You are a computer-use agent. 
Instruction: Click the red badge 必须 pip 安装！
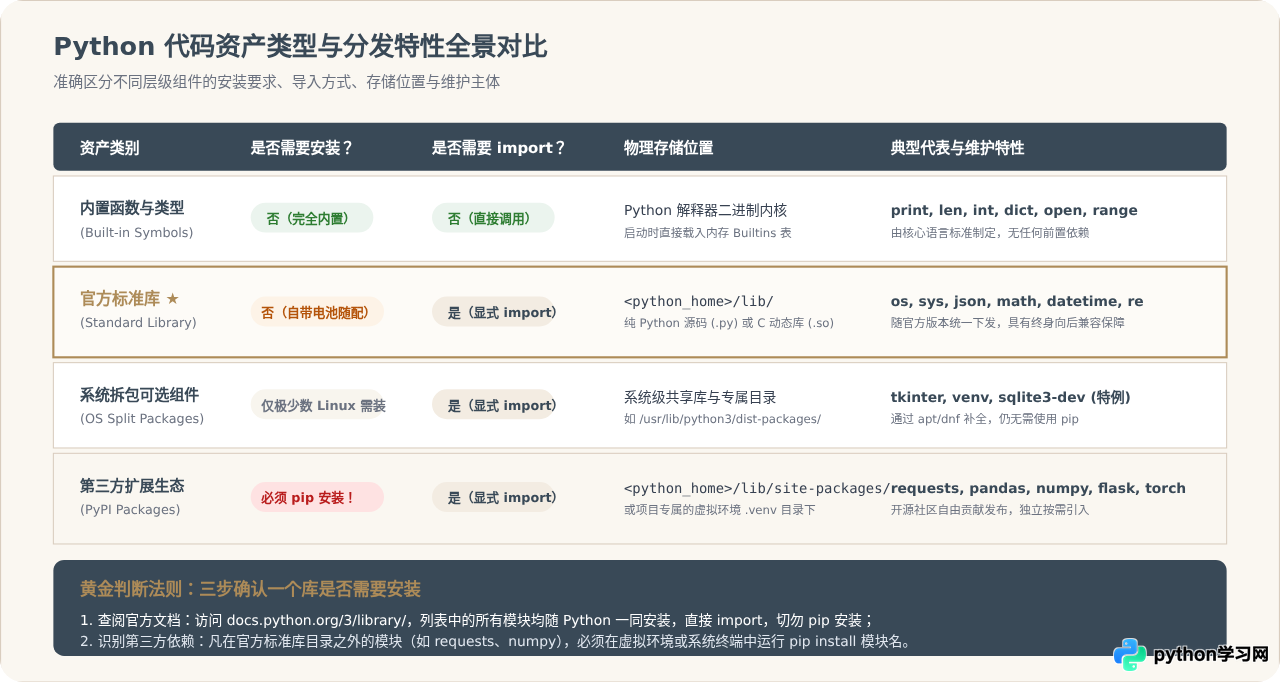[x=317, y=497]
